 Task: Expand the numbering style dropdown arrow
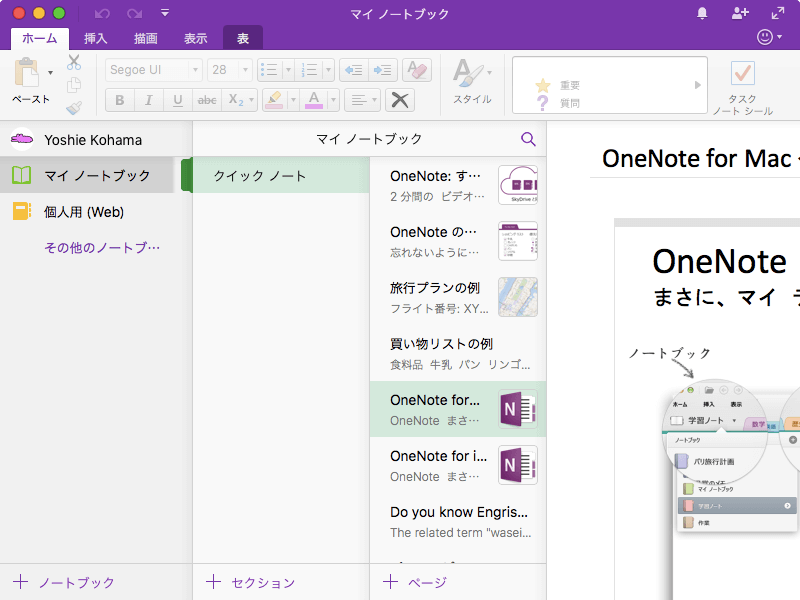coord(328,70)
